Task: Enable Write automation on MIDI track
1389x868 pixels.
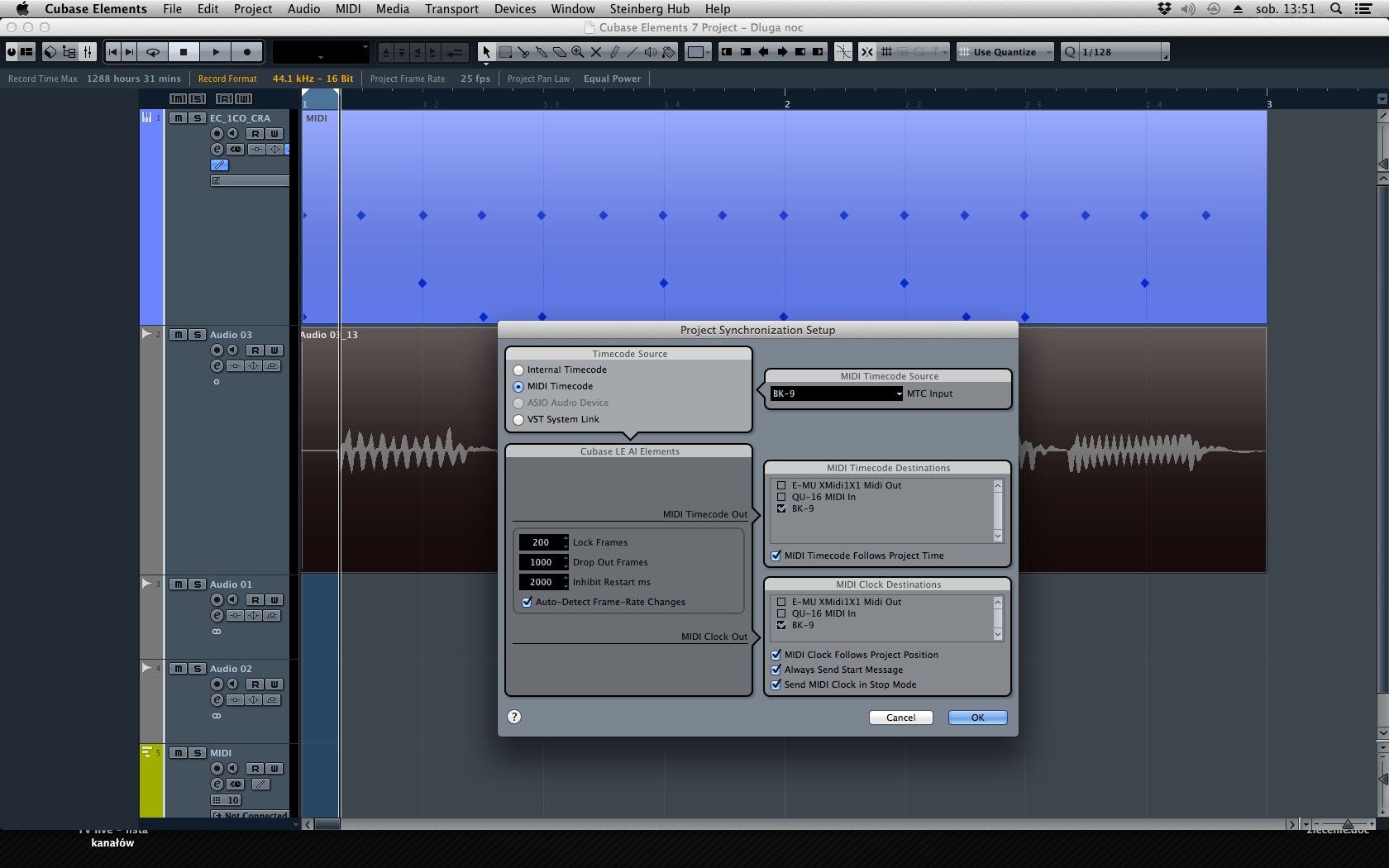Action: tap(274, 769)
